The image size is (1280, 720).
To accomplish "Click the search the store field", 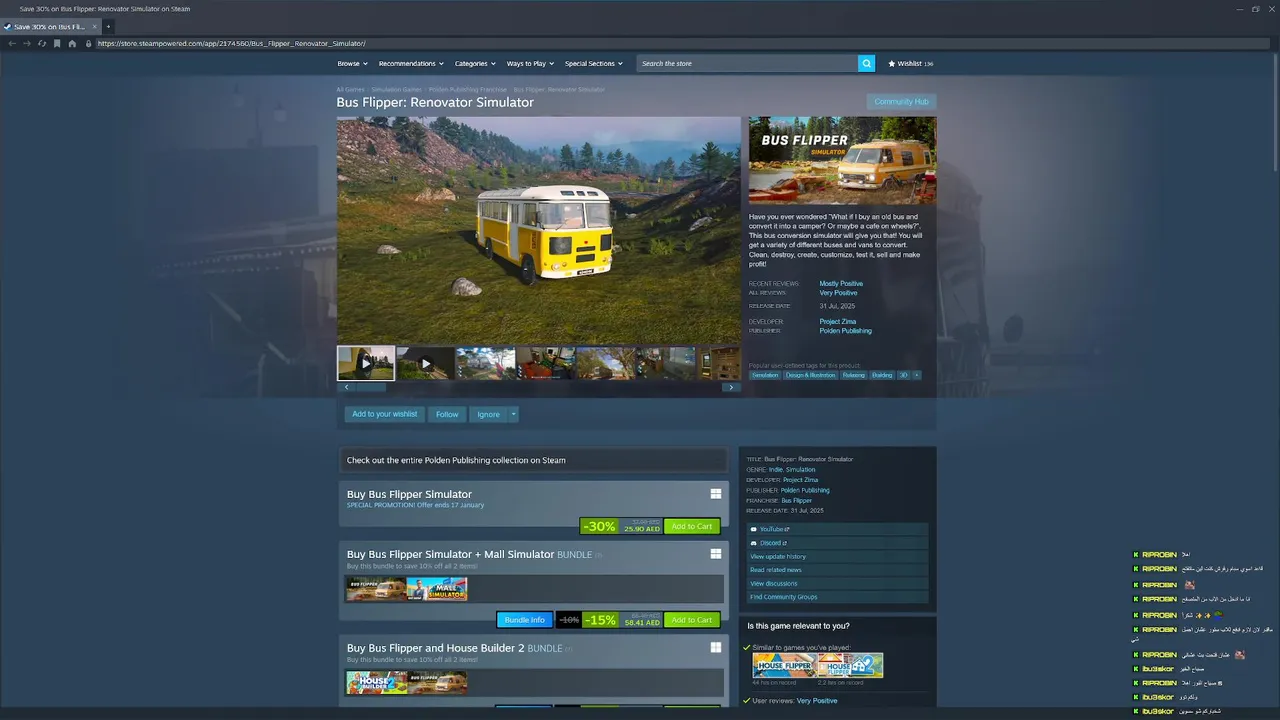I will 747,63.
